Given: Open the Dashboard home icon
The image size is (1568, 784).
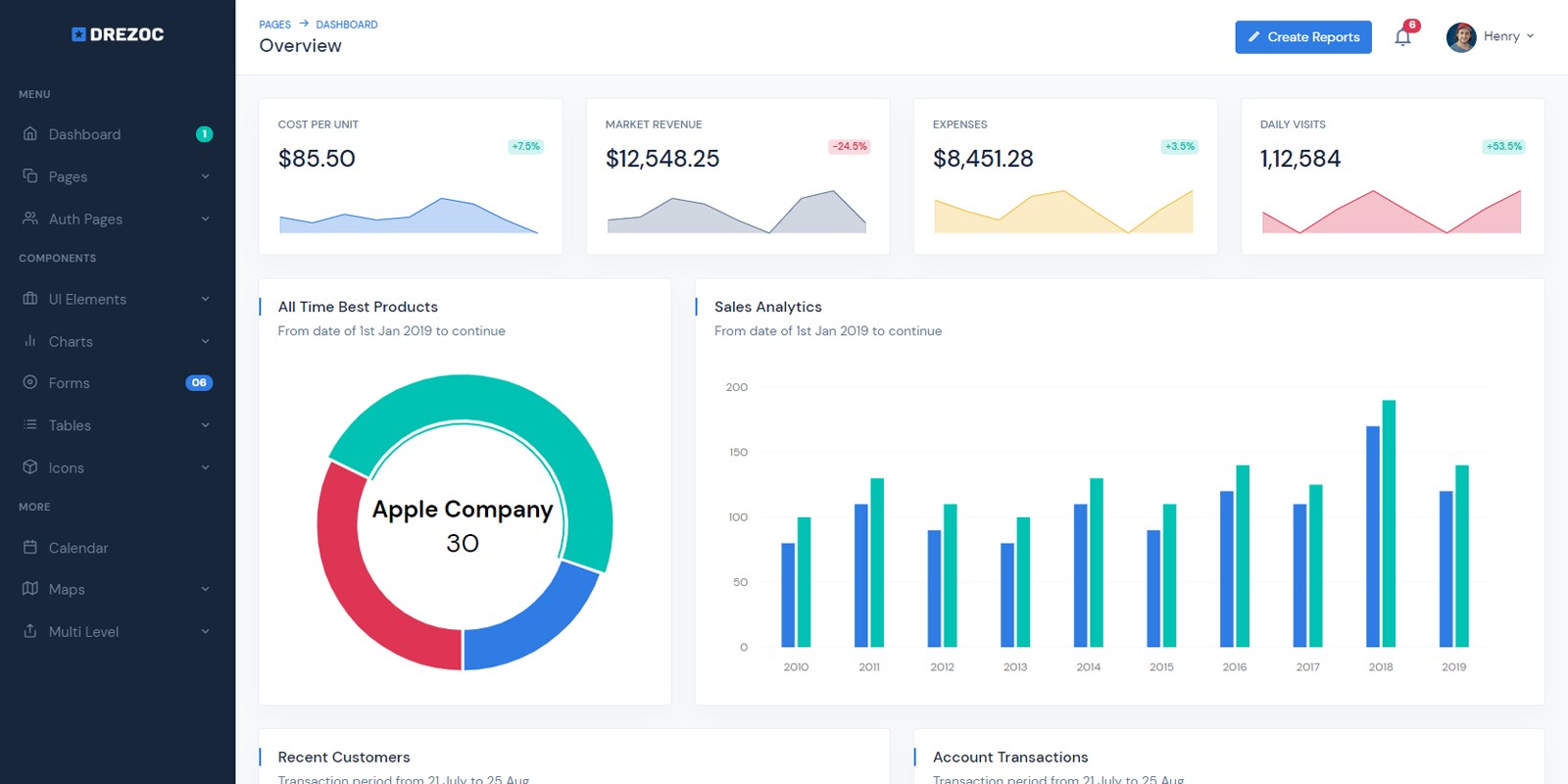Looking at the screenshot, I should [30, 133].
